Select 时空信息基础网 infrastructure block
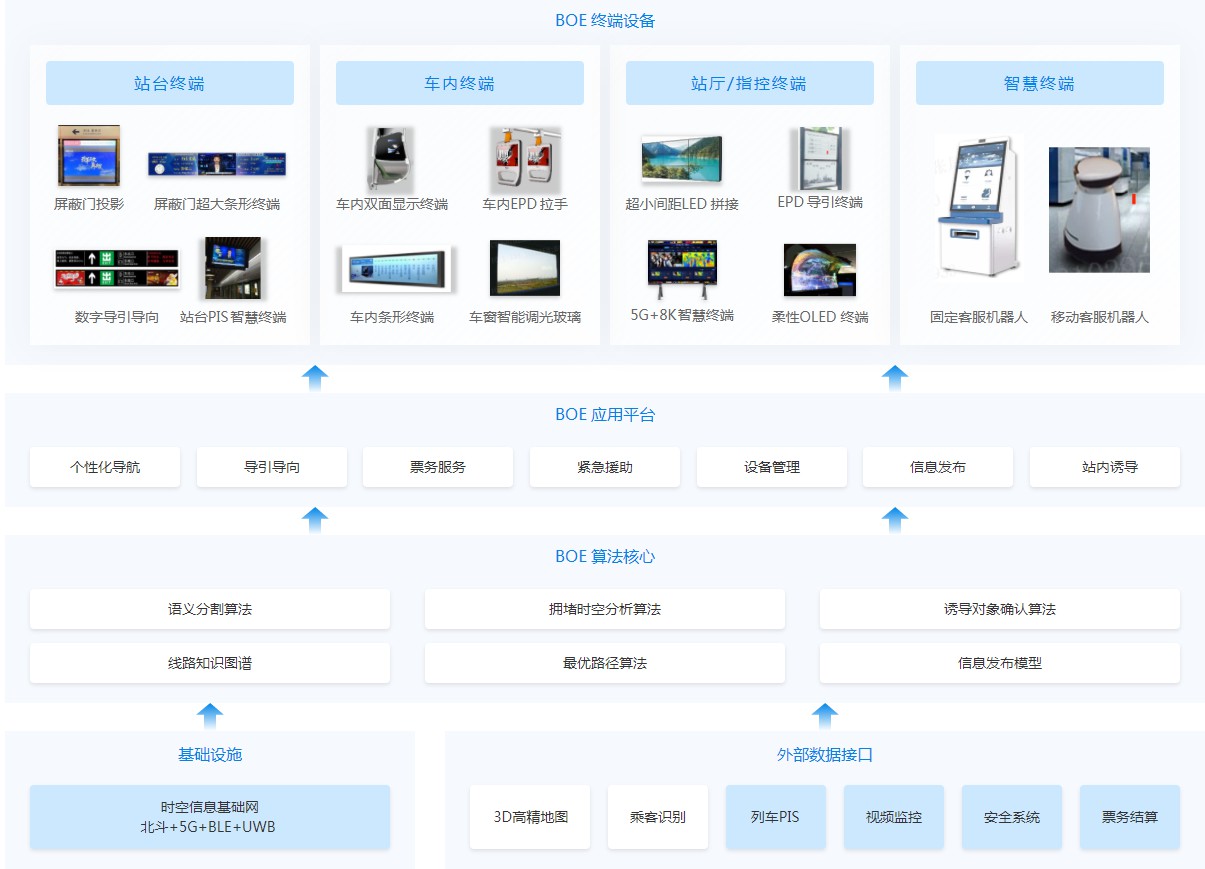Image resolution: width=1205 pixels, height=869 pixels. [210, 817]
